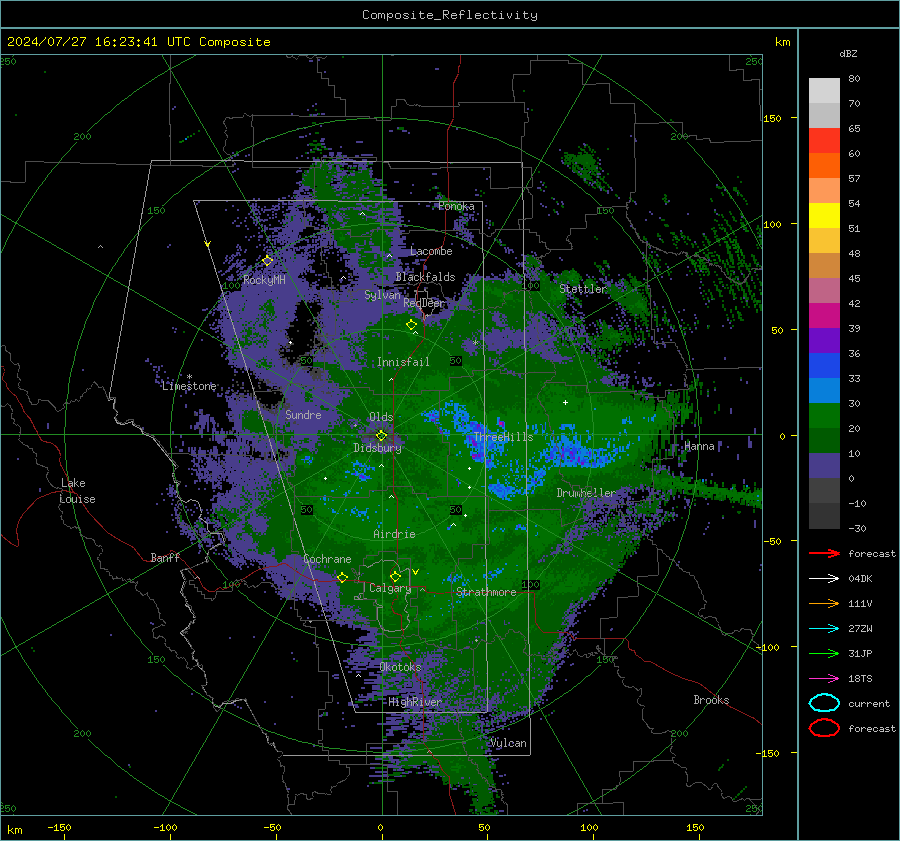This screenshot has width=900, height=841.
Task: Click the HighRiver label
Action: coord(415,702)
